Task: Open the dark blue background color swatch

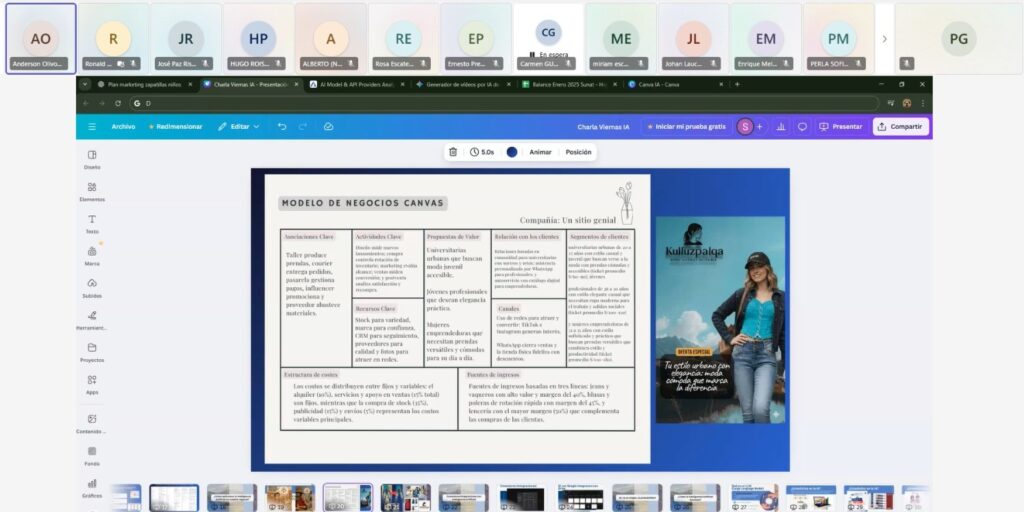Action: 512,152
